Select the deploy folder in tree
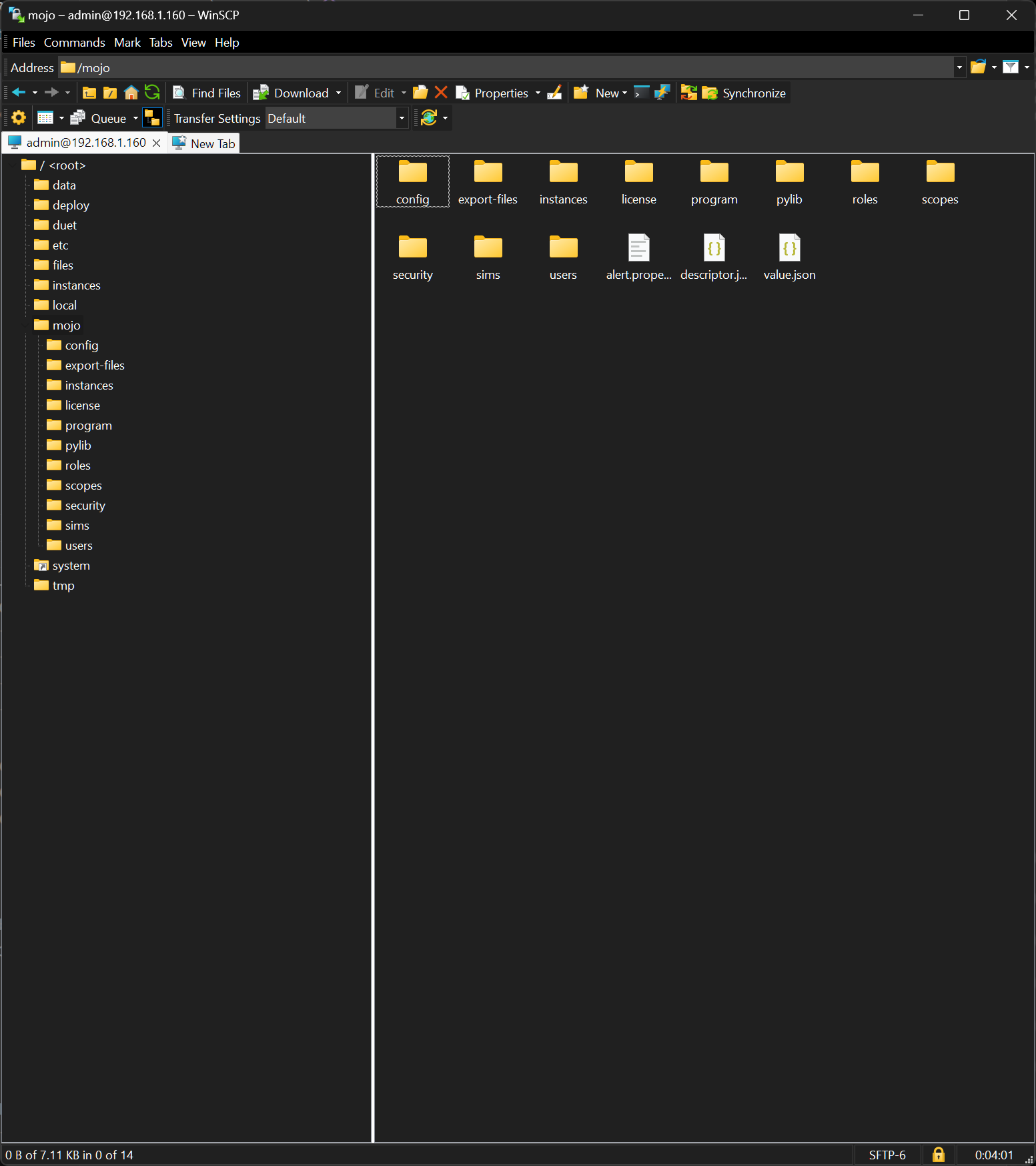The height and width of the screenshot is (1166, 1036). 61,205
